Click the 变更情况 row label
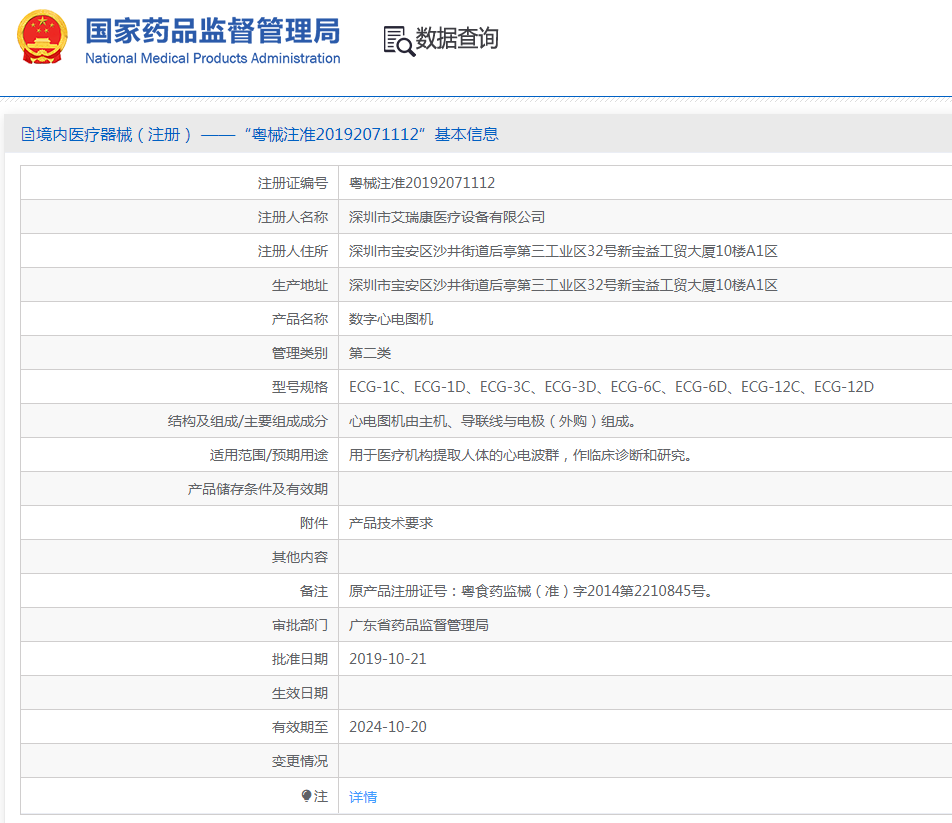Image resolution: width=952 pixels, height=823 pixels. [300, 760]
